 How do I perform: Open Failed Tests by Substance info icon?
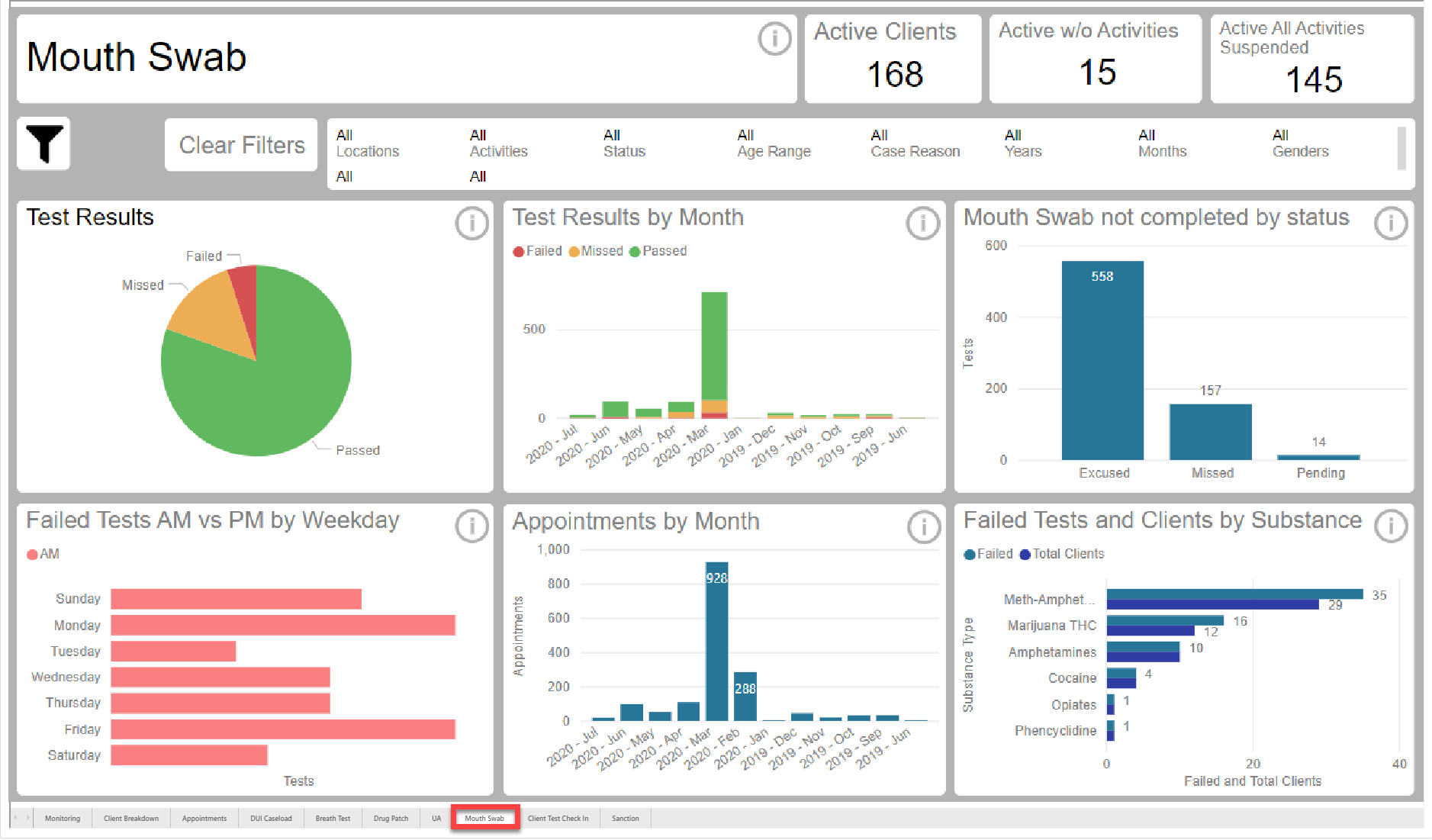pyautogui.click(x=1390, y=526)
